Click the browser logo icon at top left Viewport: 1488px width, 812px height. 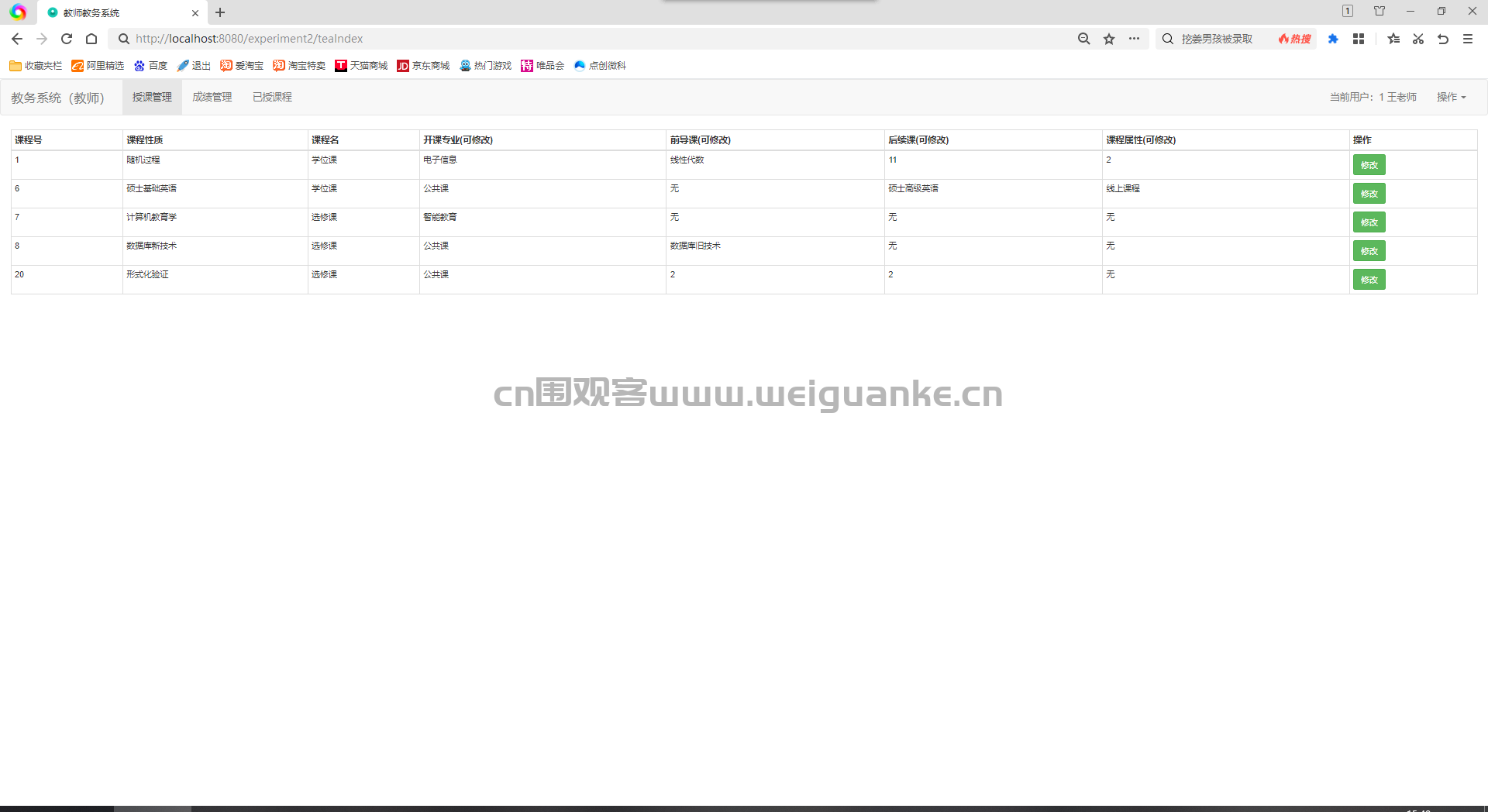18,12
